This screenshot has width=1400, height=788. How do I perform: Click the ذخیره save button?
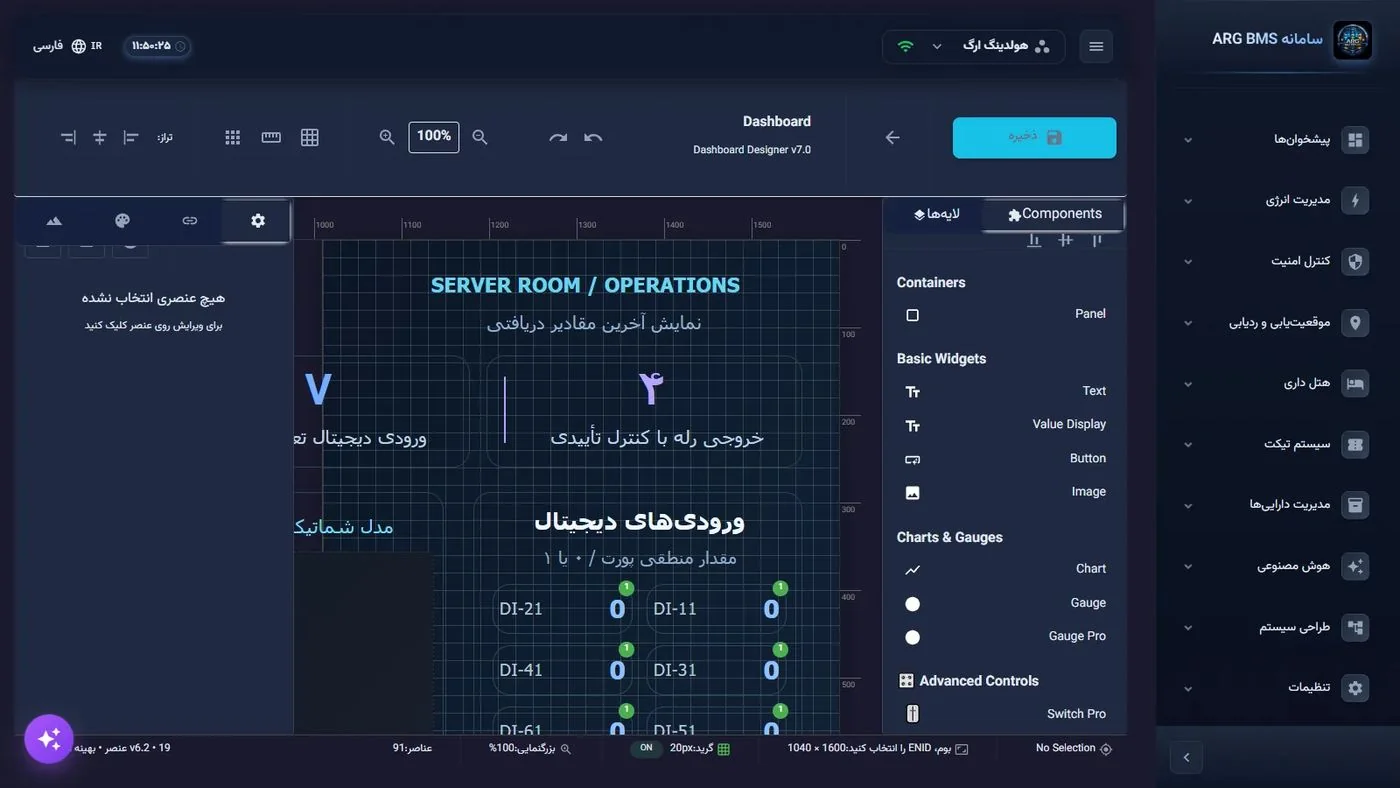click(x=1034, y=138)
